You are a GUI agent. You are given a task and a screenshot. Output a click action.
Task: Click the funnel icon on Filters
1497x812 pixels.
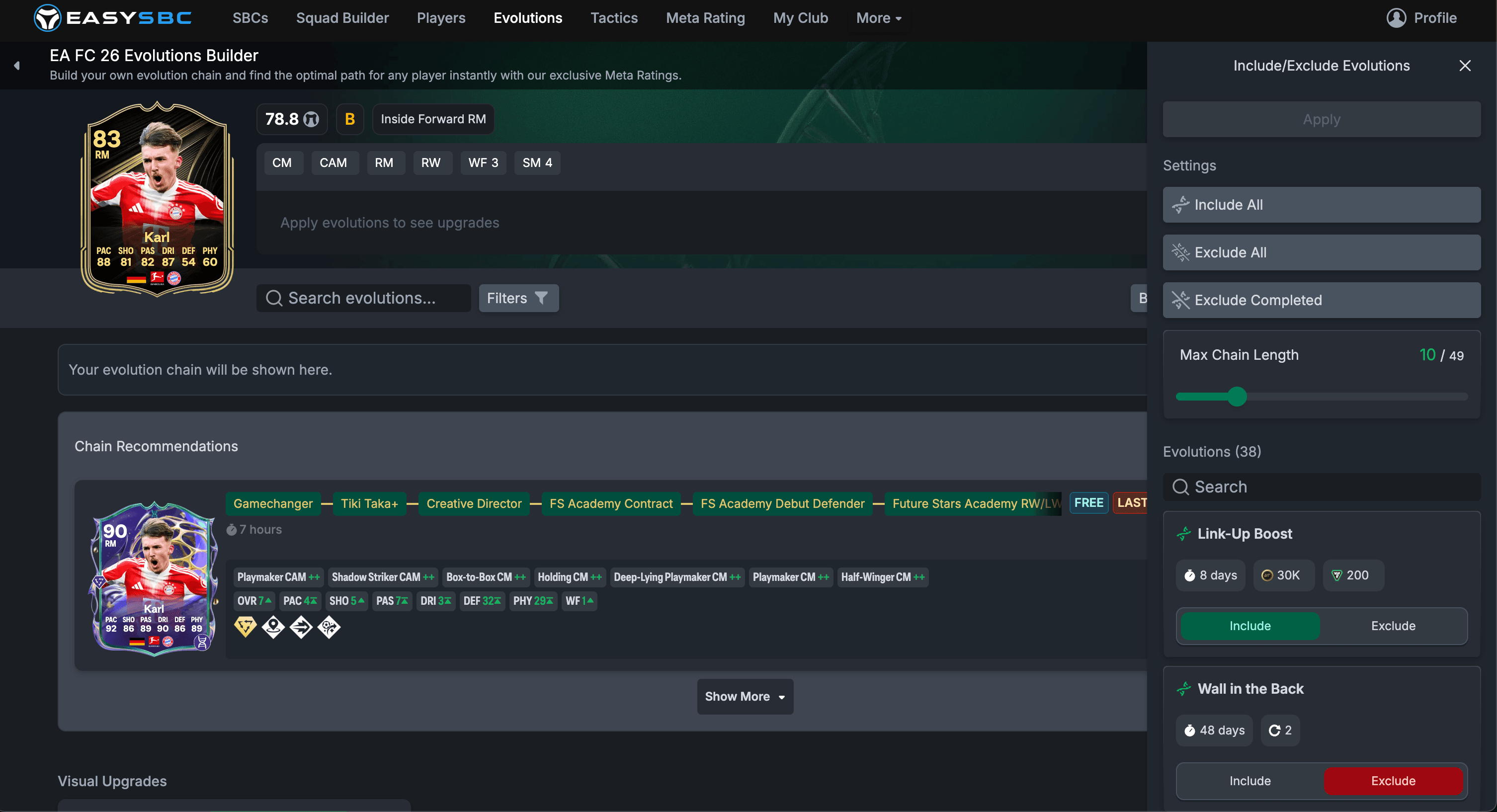coord(541,298)
